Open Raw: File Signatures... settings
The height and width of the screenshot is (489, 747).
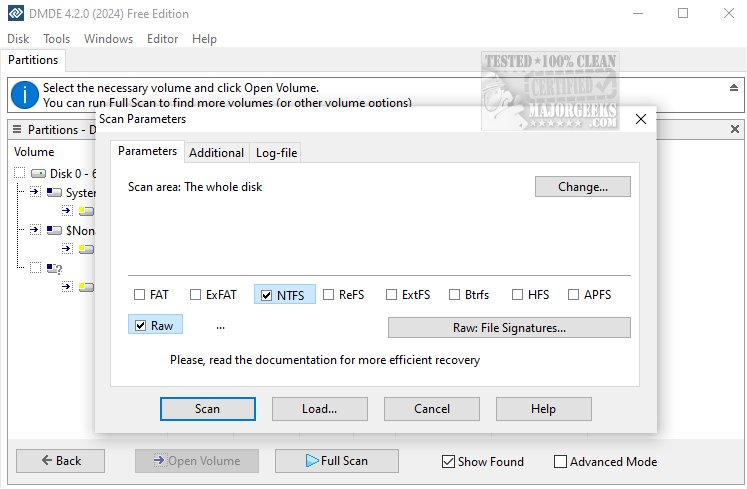tap(509, 328)
